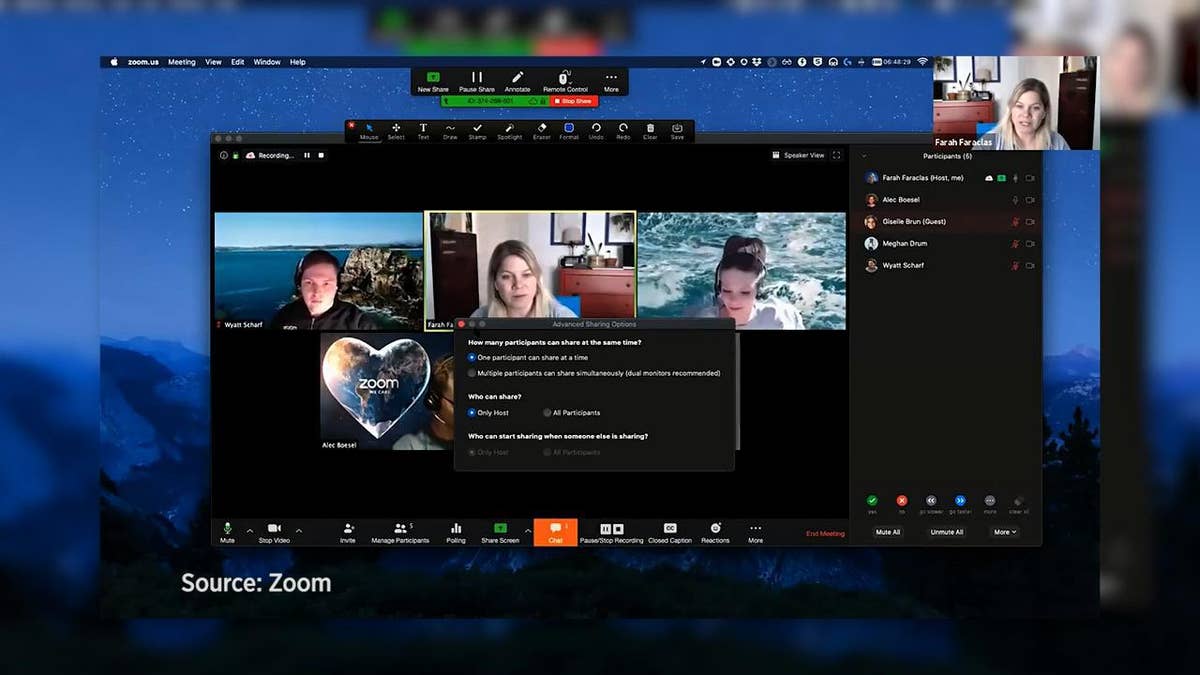Select One participant can share at a time
Image resolution: width=1200 pixels, height=675 pixels.
point(472,357)
